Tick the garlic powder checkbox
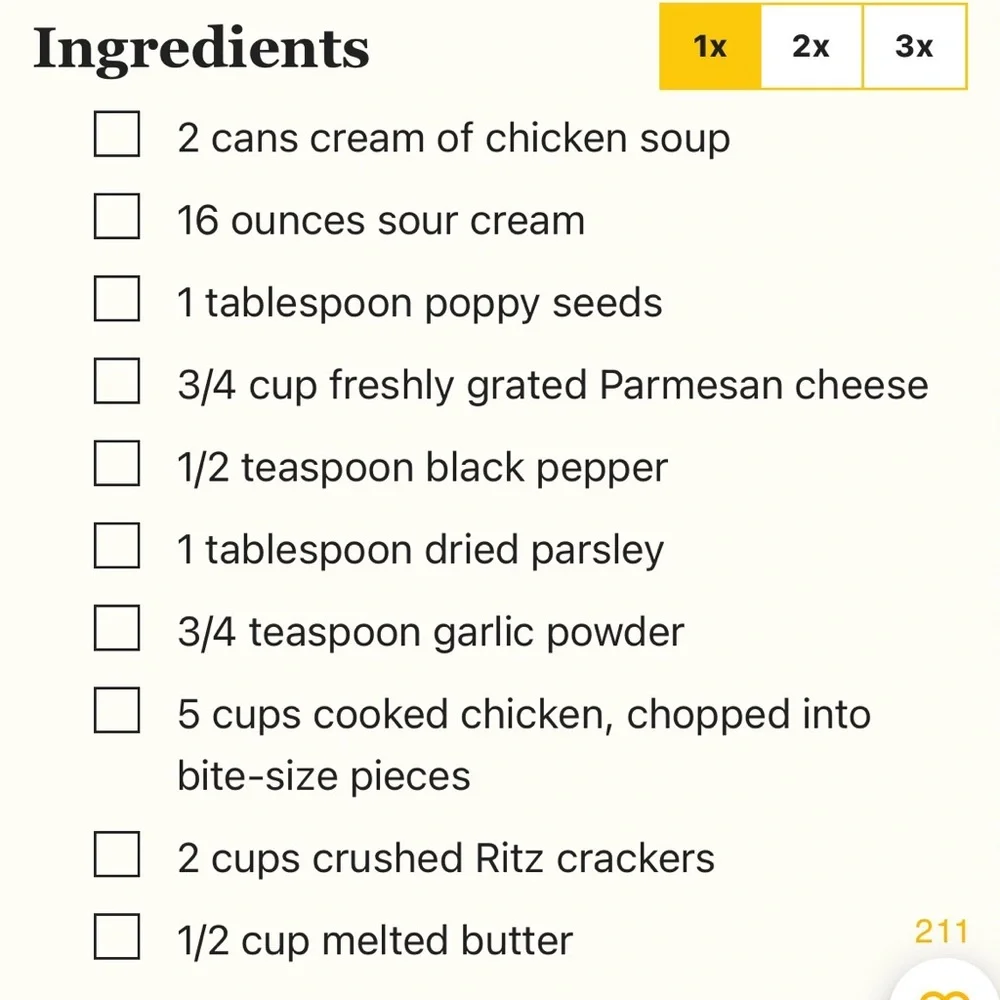This screenshot has width=1000, height=1000. click(117, 628)
